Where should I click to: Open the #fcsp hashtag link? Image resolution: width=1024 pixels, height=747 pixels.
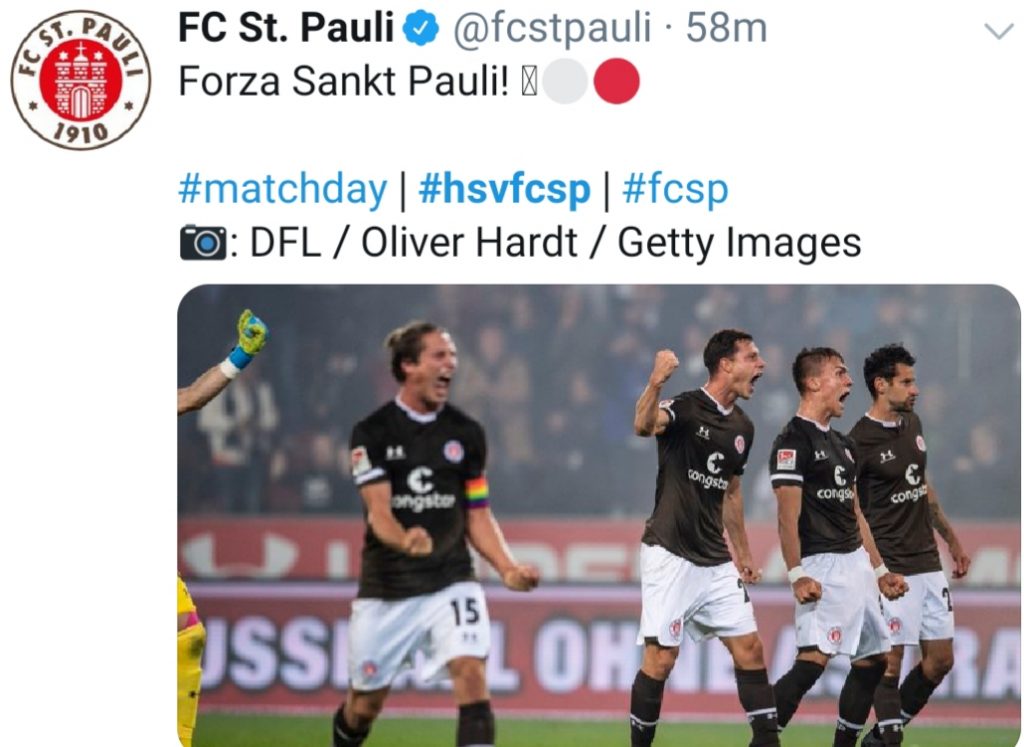[x=675, y=189]
